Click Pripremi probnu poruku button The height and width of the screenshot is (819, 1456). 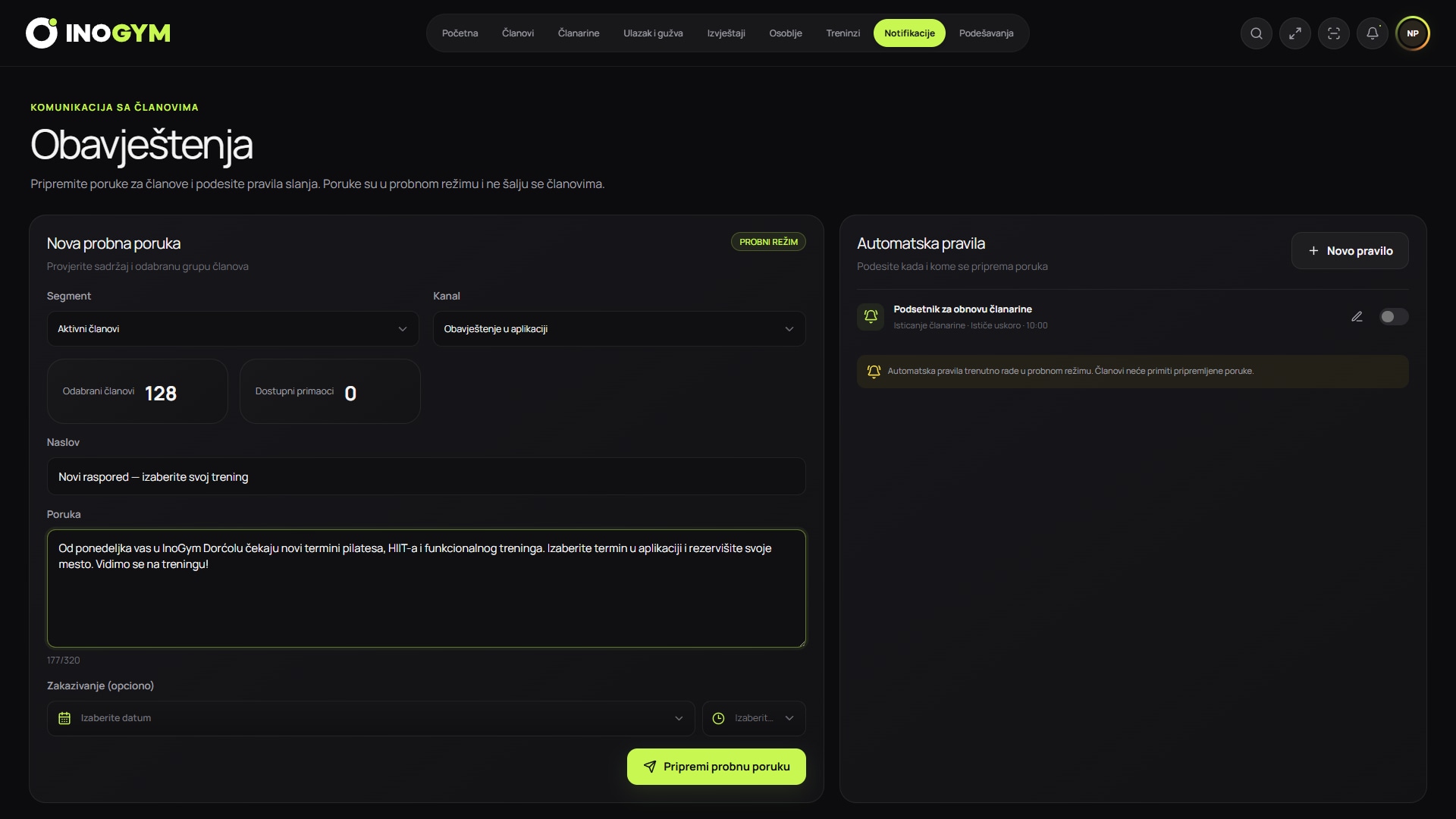tap(716, 767)
